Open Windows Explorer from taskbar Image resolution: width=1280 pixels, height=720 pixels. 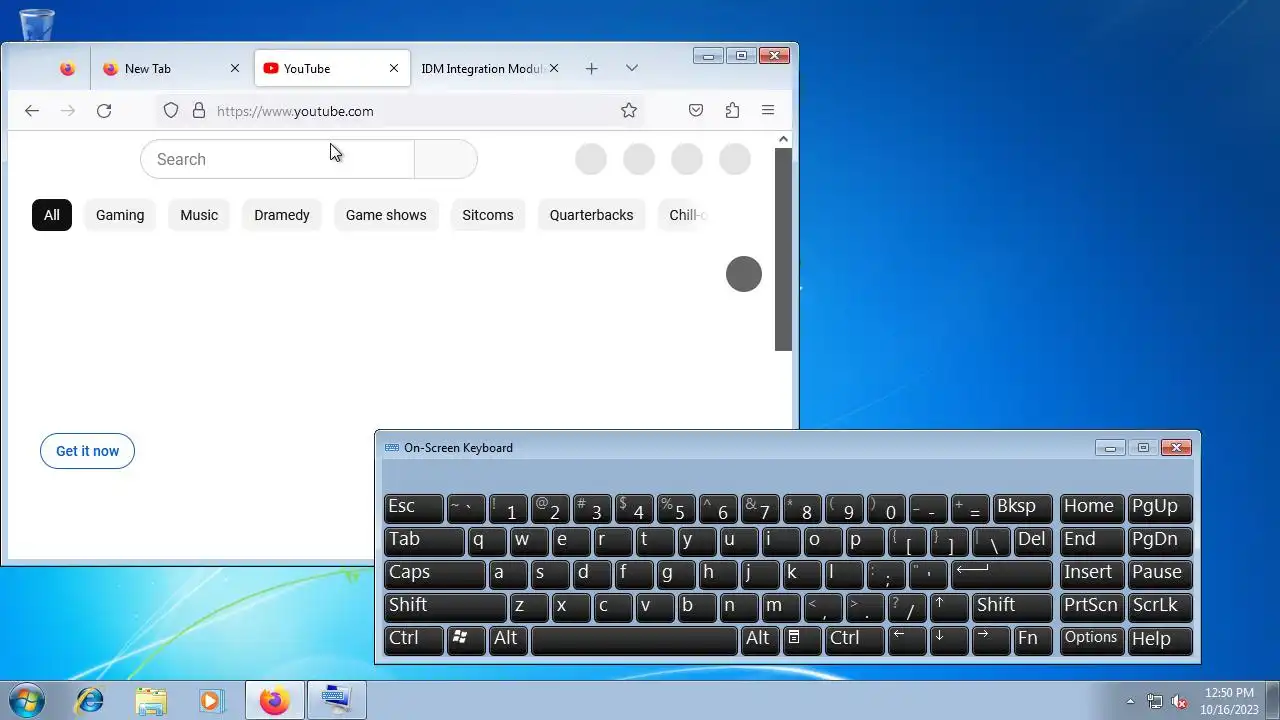[x=151, y=700]
